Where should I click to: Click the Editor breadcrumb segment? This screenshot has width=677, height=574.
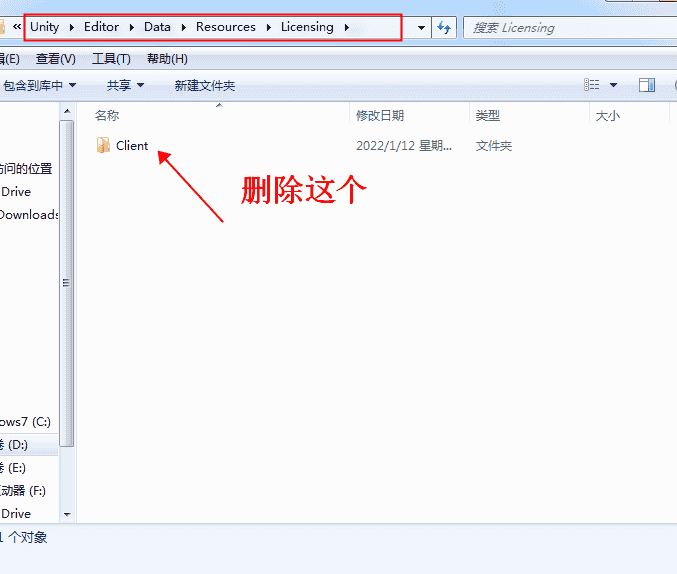pos(101,27)
